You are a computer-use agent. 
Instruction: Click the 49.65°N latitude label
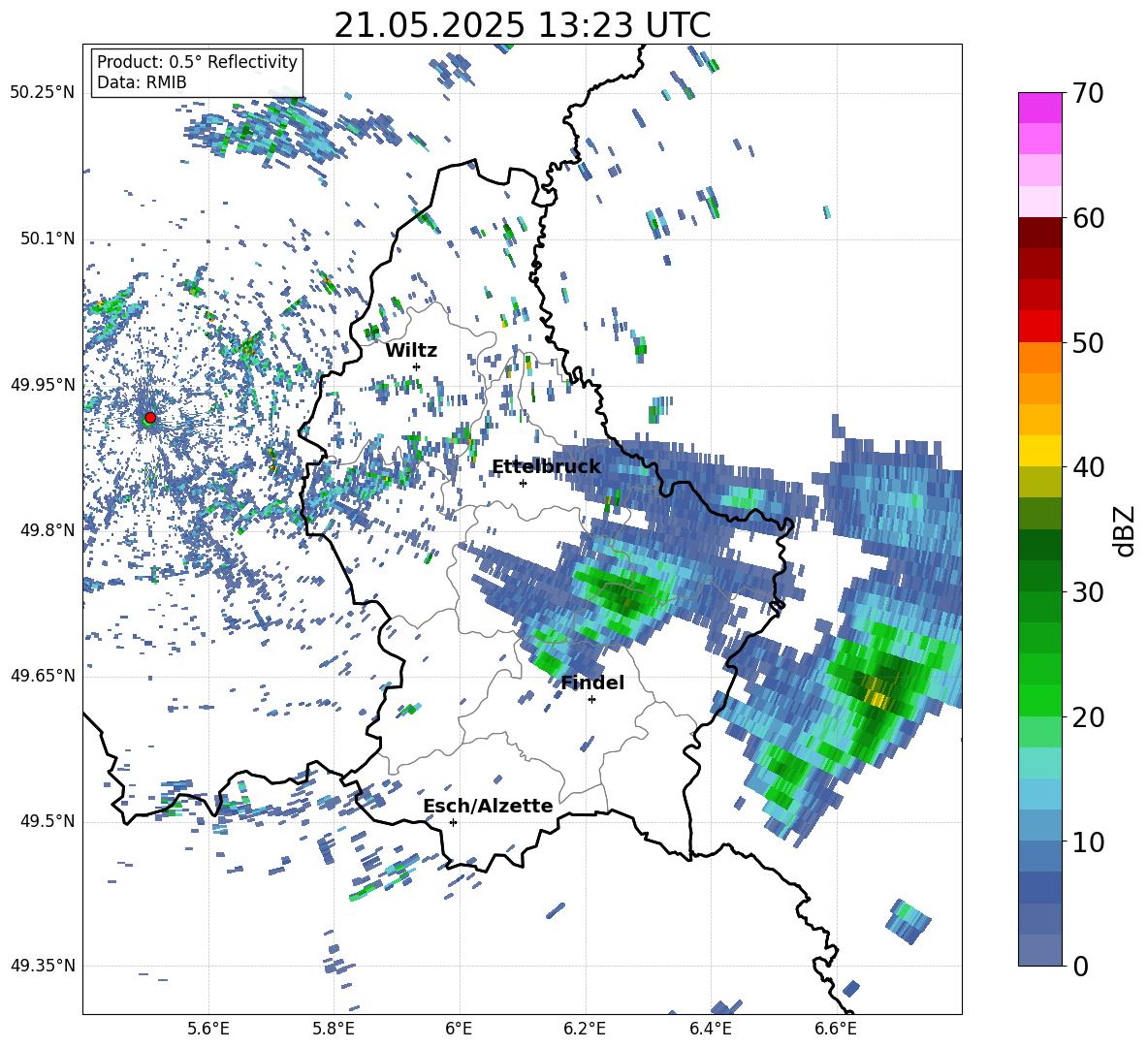tap(43, 676)
